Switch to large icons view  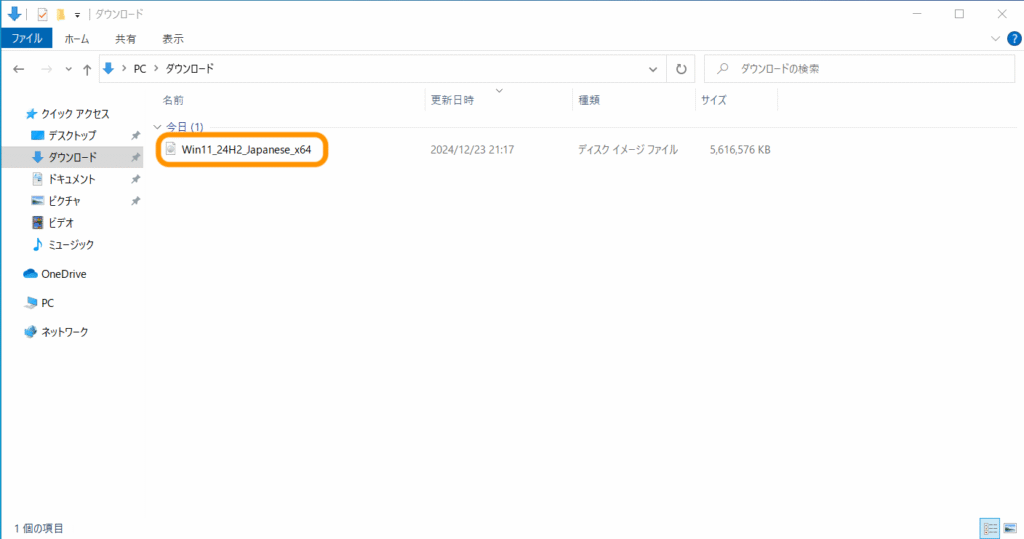(x=1010, y=528)
